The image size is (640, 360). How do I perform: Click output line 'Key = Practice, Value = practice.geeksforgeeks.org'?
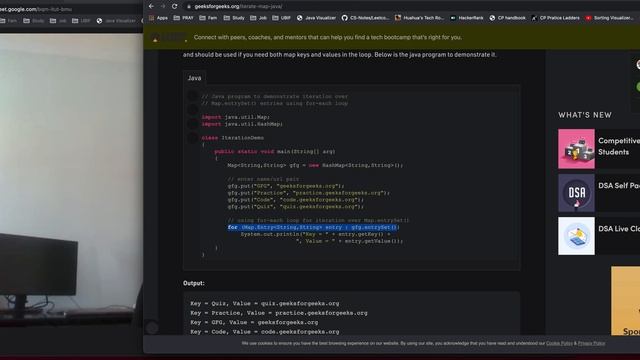click(x=279, y=313)
